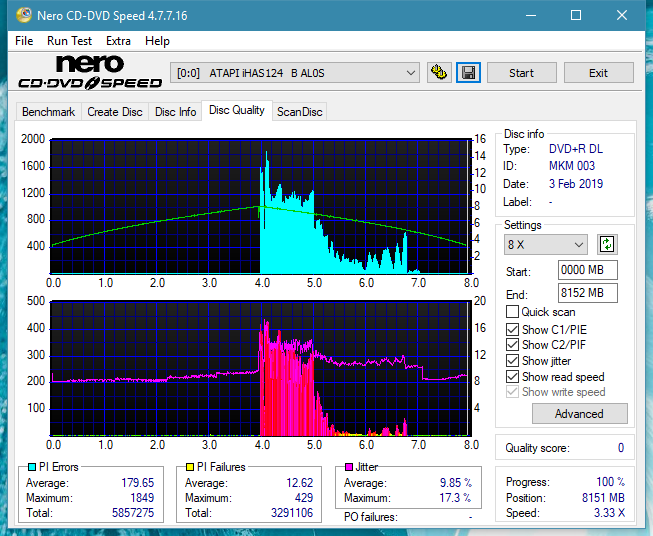Open the Run Test menu

(x=69, y=41)
